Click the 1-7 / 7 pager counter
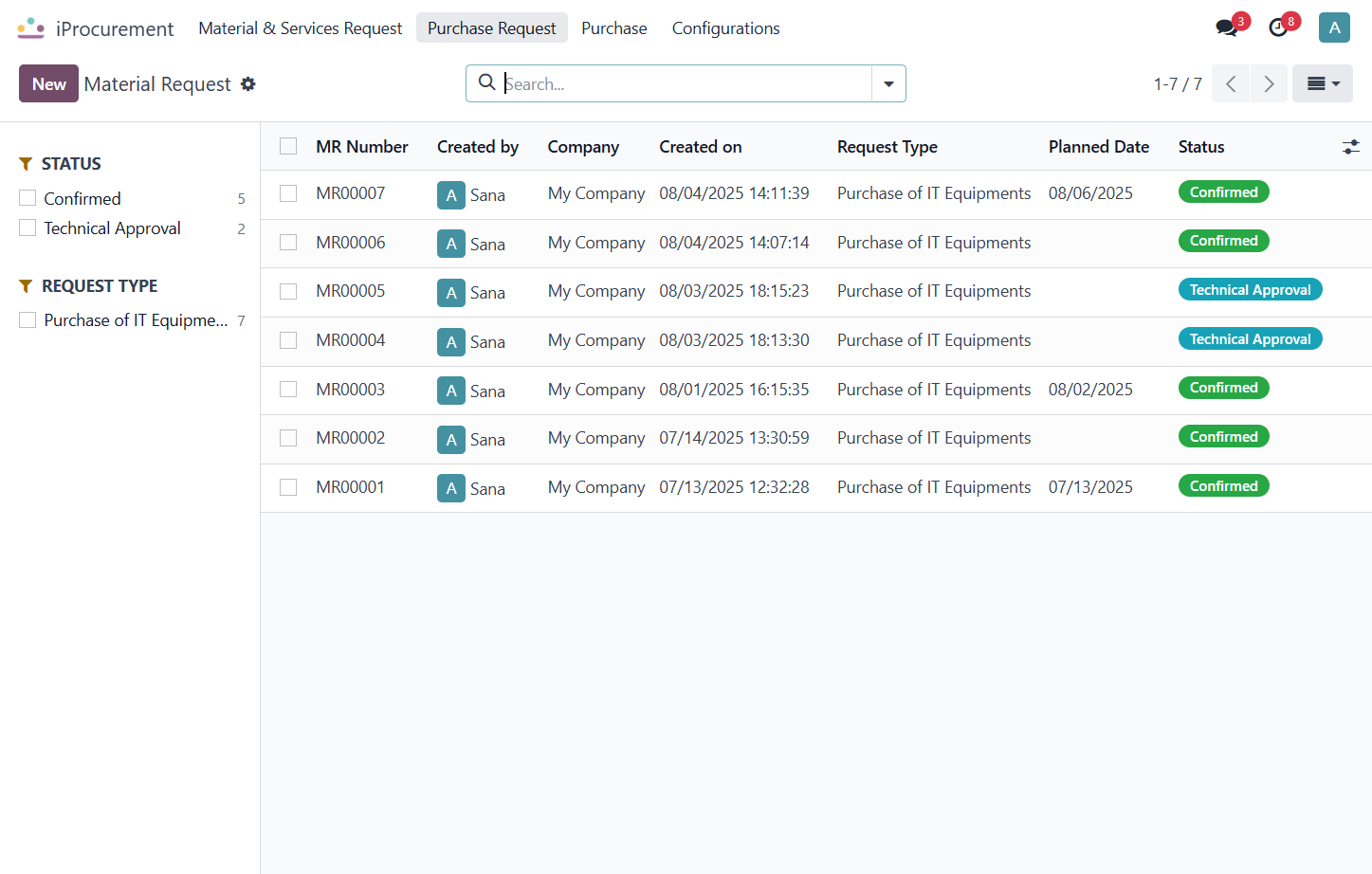The height and width of the screenshot is (874, 1372). (x=1178, y=84)
